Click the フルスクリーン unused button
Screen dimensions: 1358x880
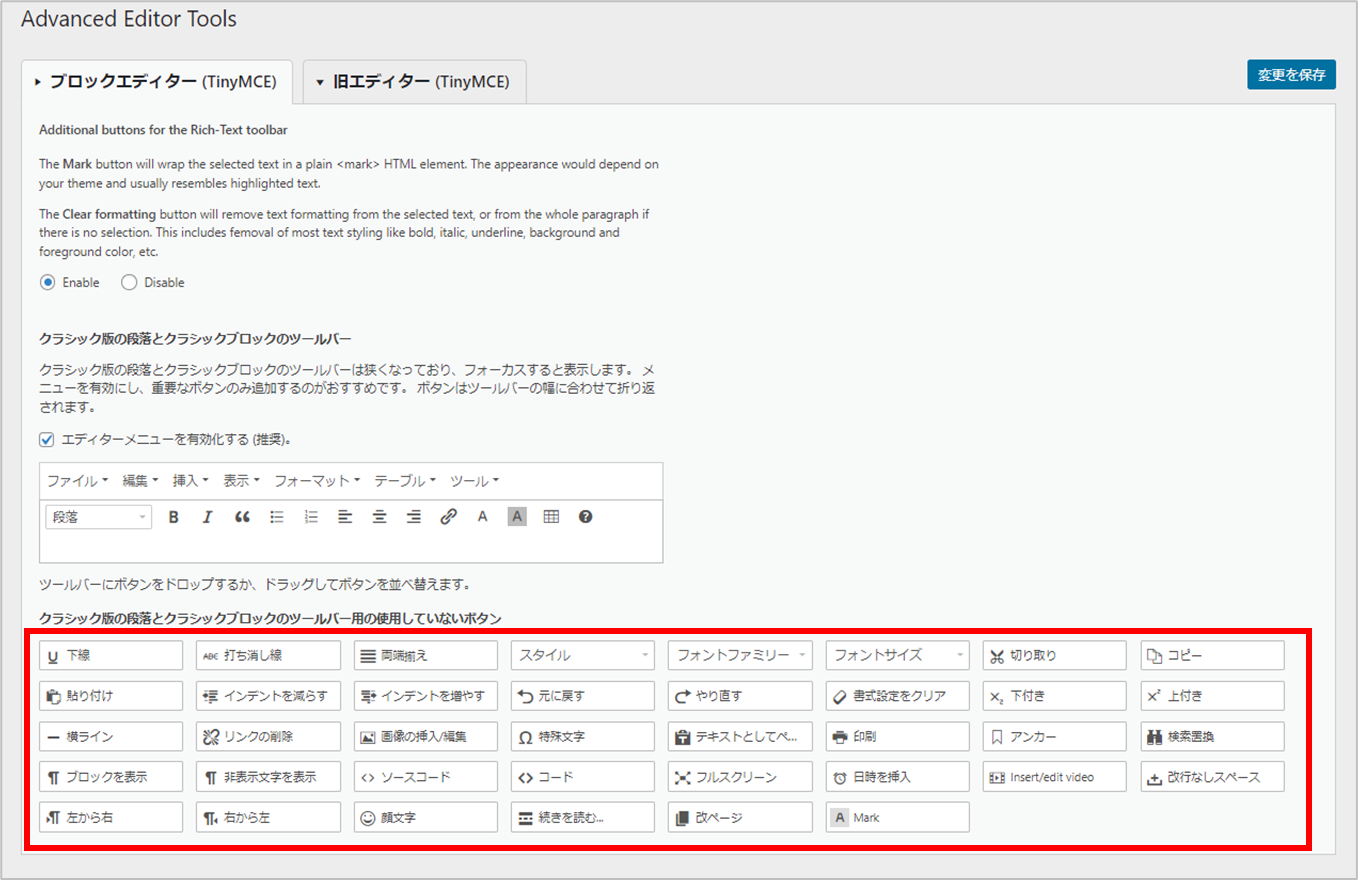(740, 776)
